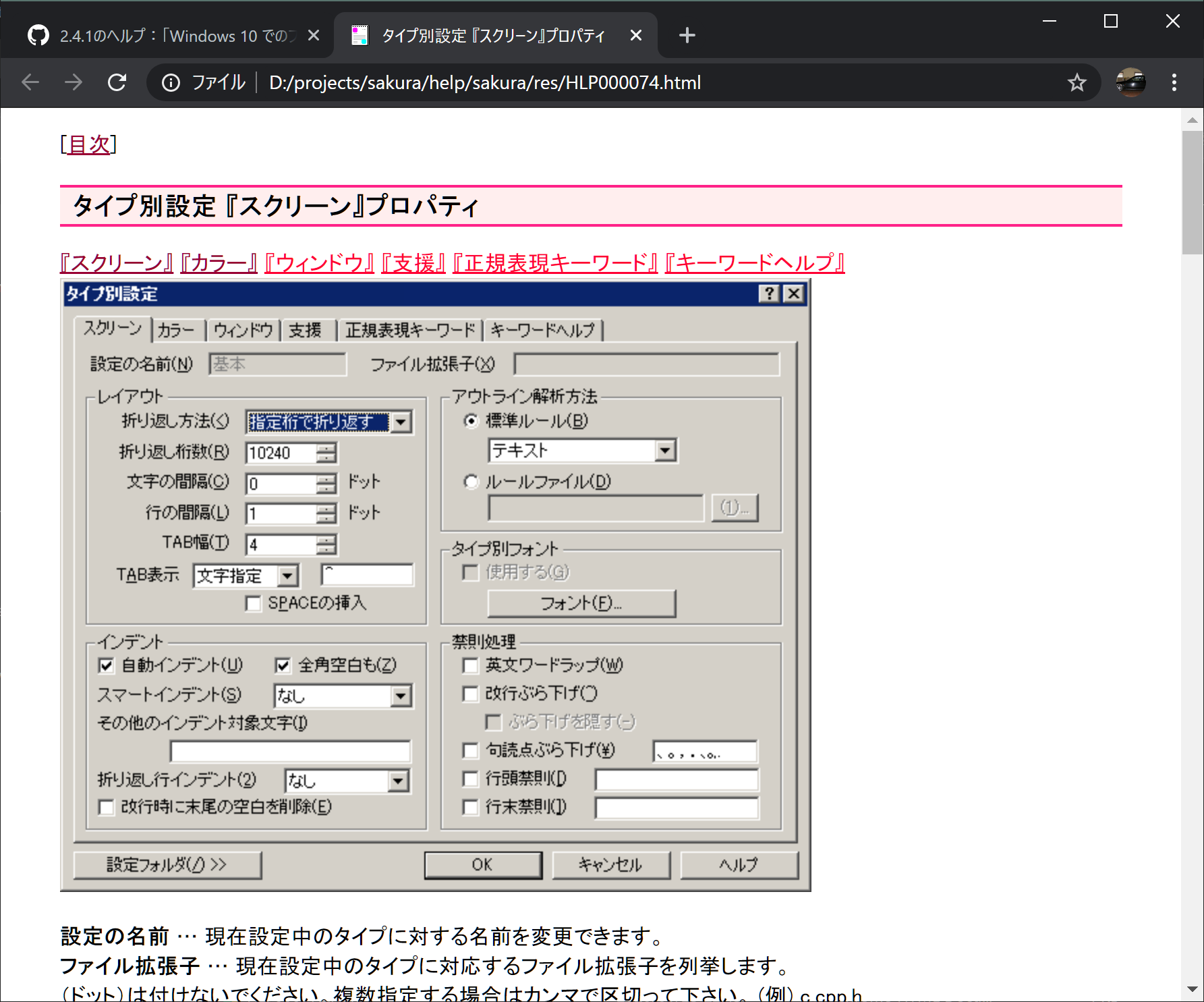Click the dialog X close icon
This screenshot has width=1204, height=1002.
tap(795, 294)
